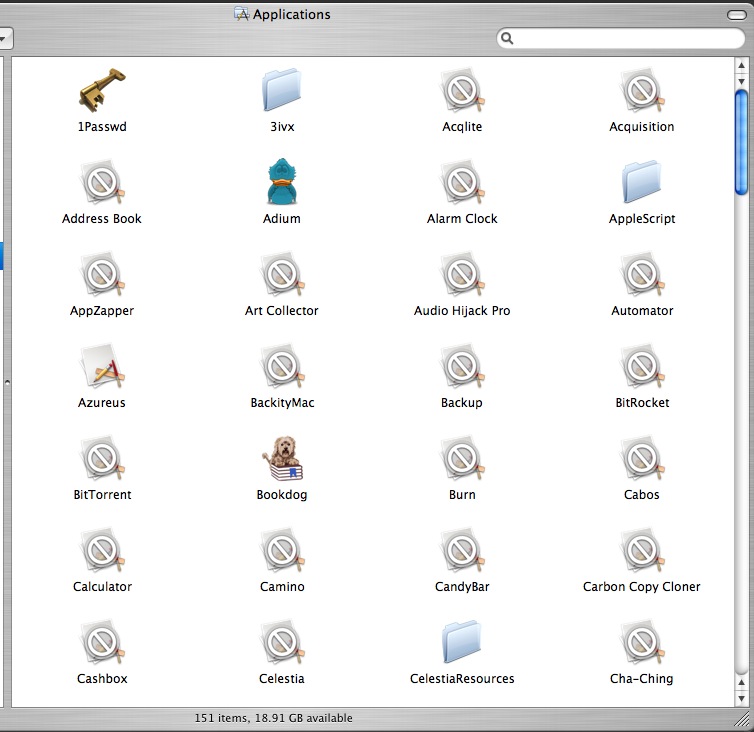Click the magnifying glass in search field

coord(507,38)
